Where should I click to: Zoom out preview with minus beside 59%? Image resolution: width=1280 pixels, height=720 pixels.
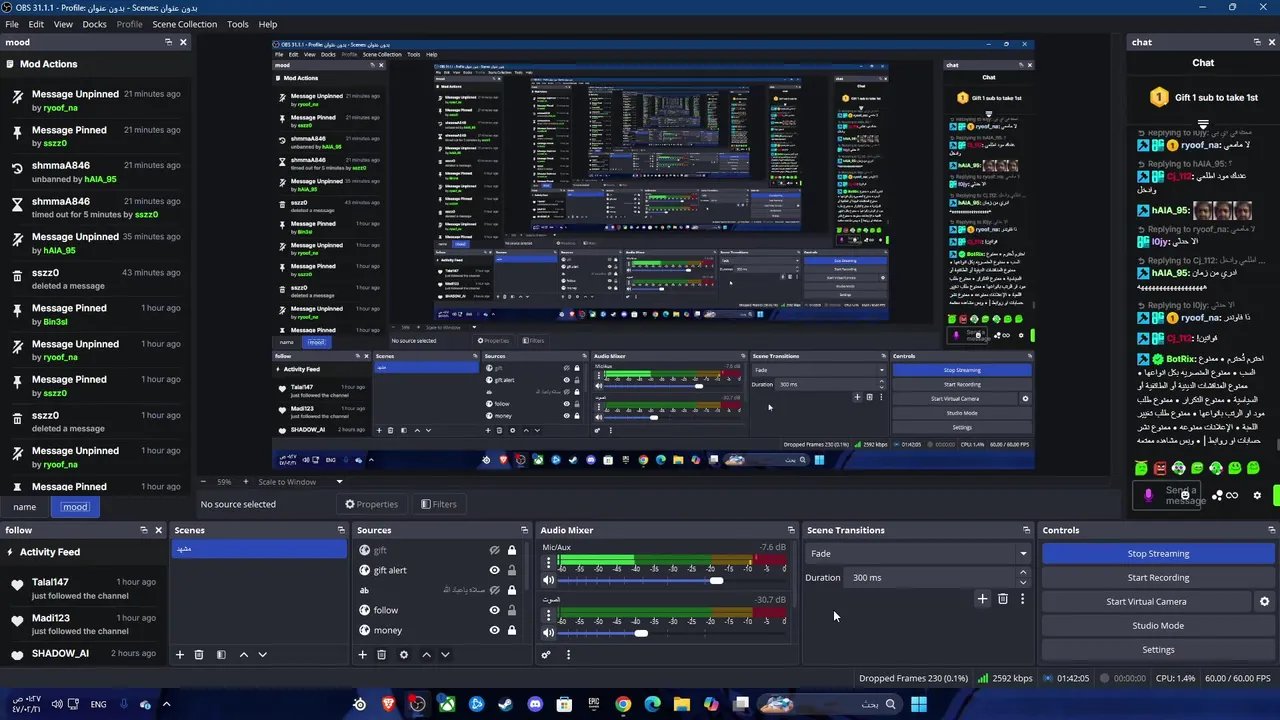(x=205, y=482)
